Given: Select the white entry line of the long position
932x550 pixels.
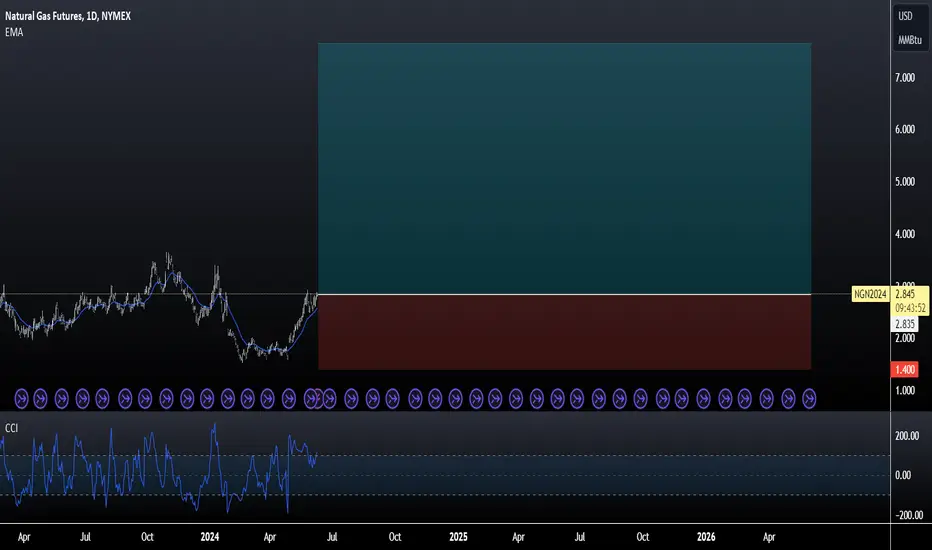Looking at the screenshot, I should [x=565, y=294].
